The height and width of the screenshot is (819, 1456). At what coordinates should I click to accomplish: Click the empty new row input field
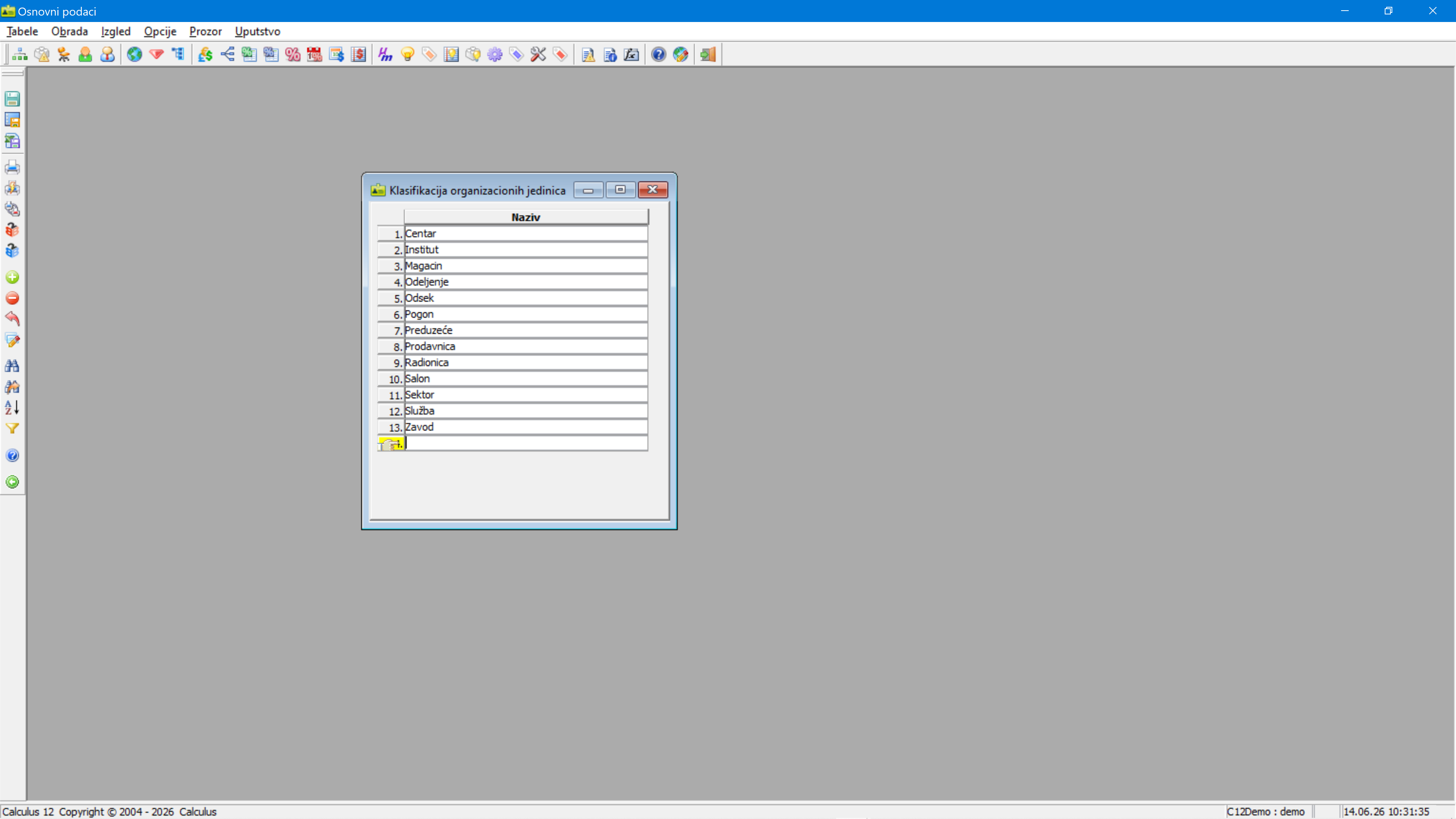[x=526, y=443]
